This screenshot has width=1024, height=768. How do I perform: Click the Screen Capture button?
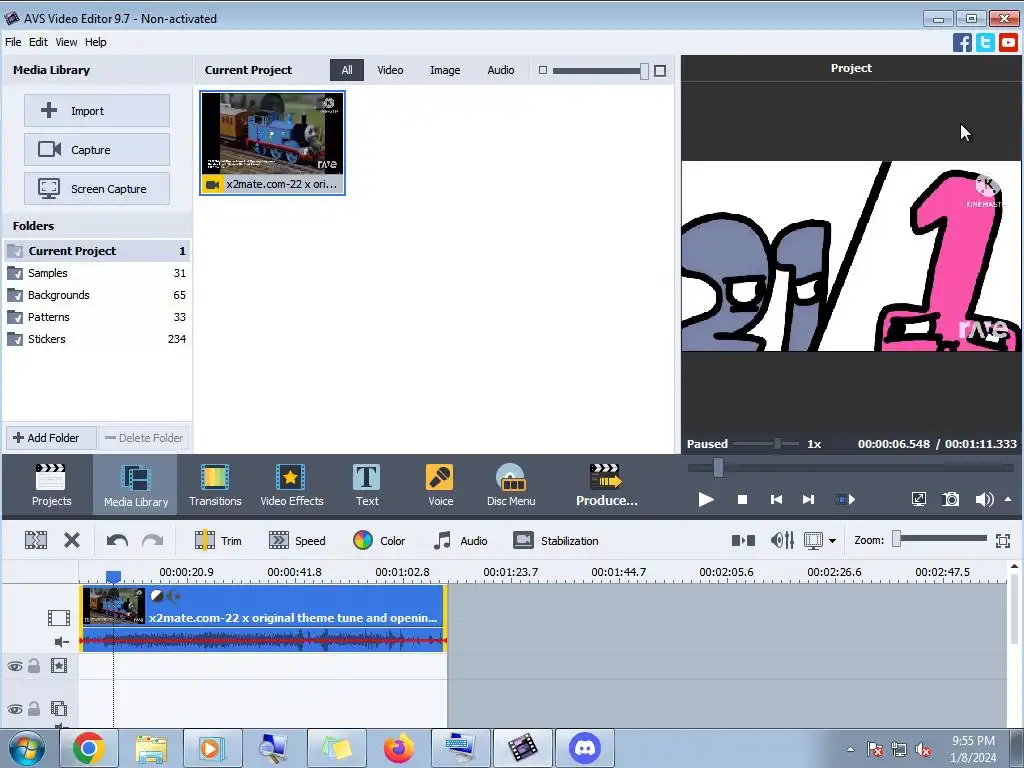[97, 189]
